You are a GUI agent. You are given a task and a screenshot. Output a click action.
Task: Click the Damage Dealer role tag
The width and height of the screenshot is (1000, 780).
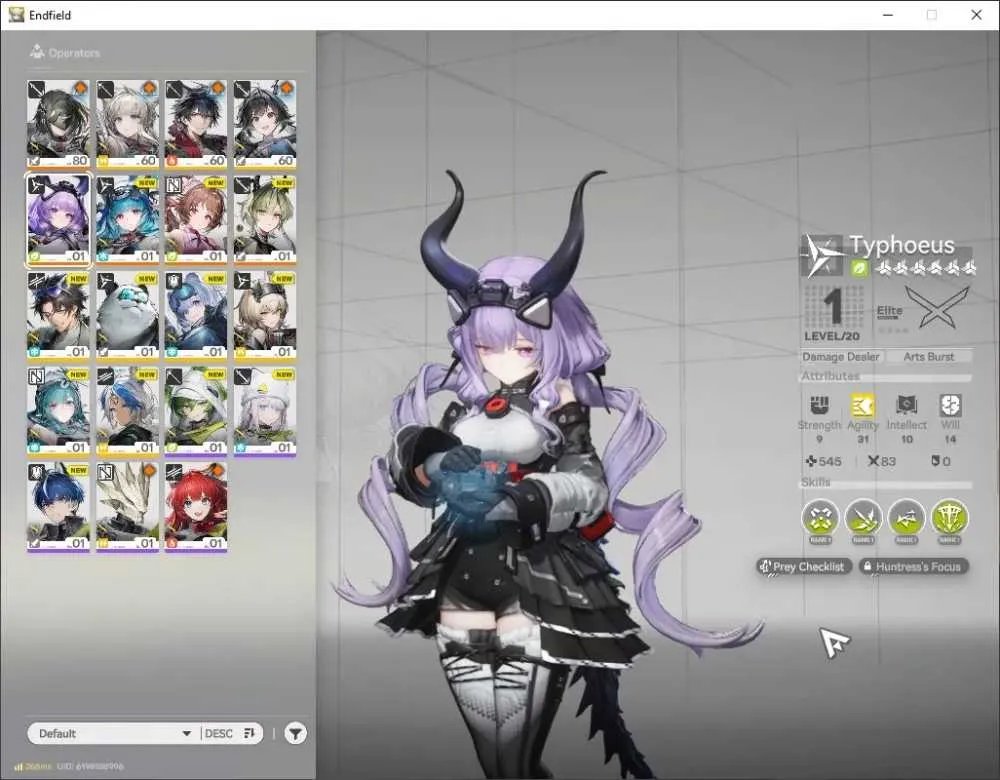841,357
